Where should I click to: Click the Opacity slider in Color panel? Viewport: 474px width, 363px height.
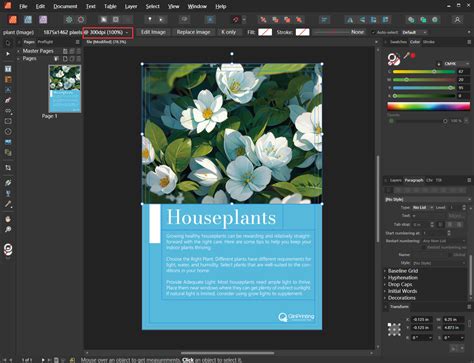pyautogui.click(x=419, y=121)
